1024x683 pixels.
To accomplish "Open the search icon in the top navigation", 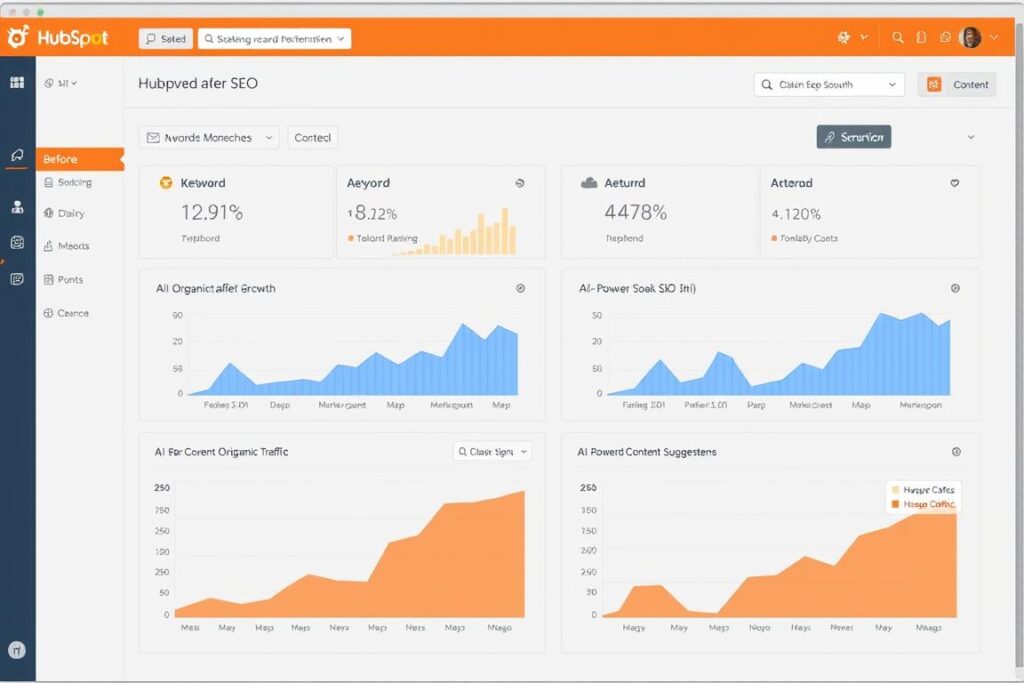I will 897,37.
